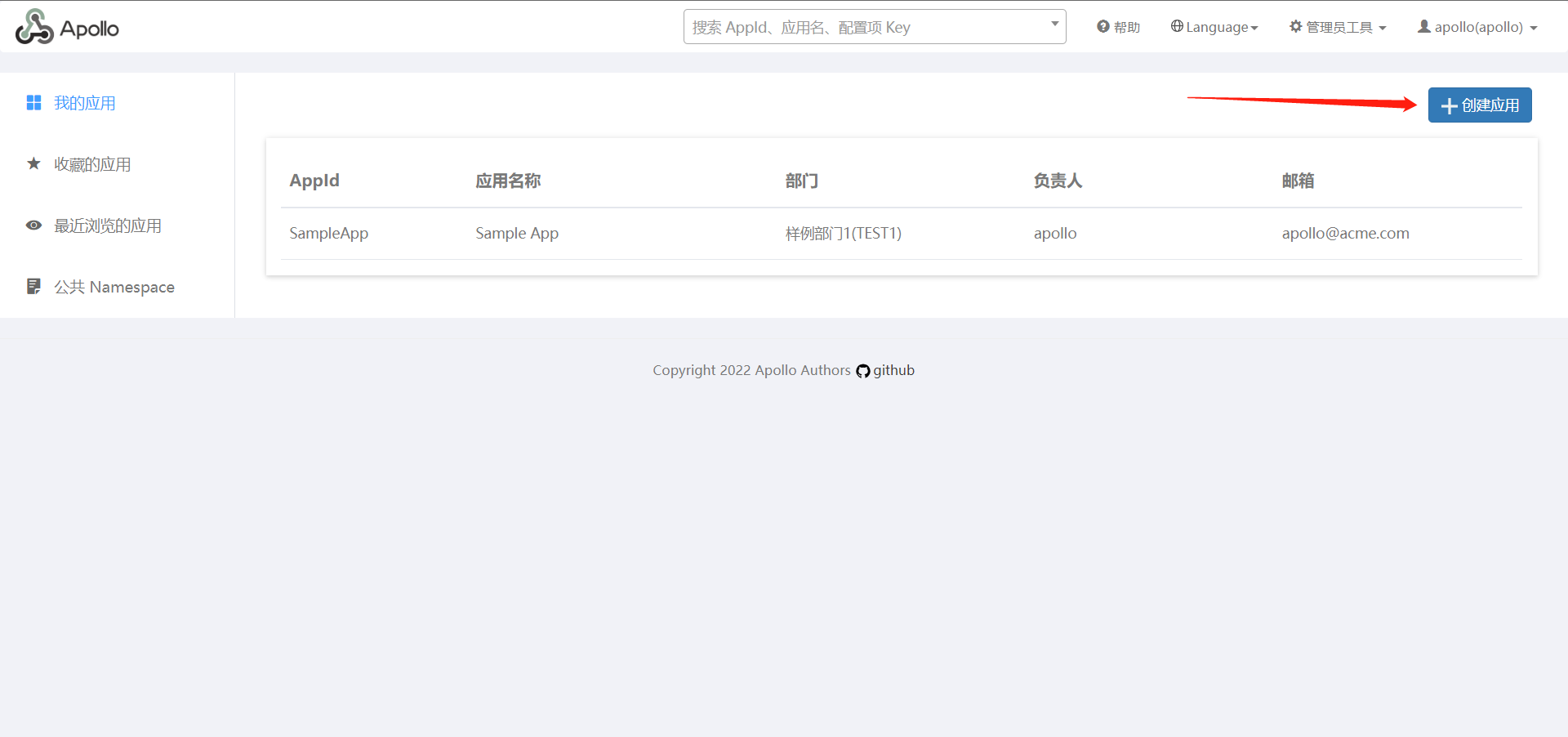Click the GitHub icon in the footer
This screenshot has width=1568, height=737.
coord(862,370)
